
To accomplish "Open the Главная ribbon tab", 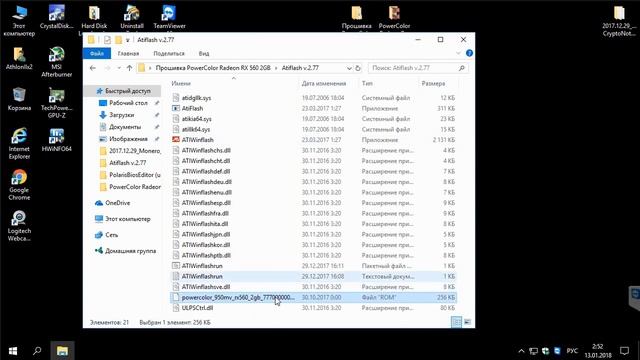I will click(128, 53).
